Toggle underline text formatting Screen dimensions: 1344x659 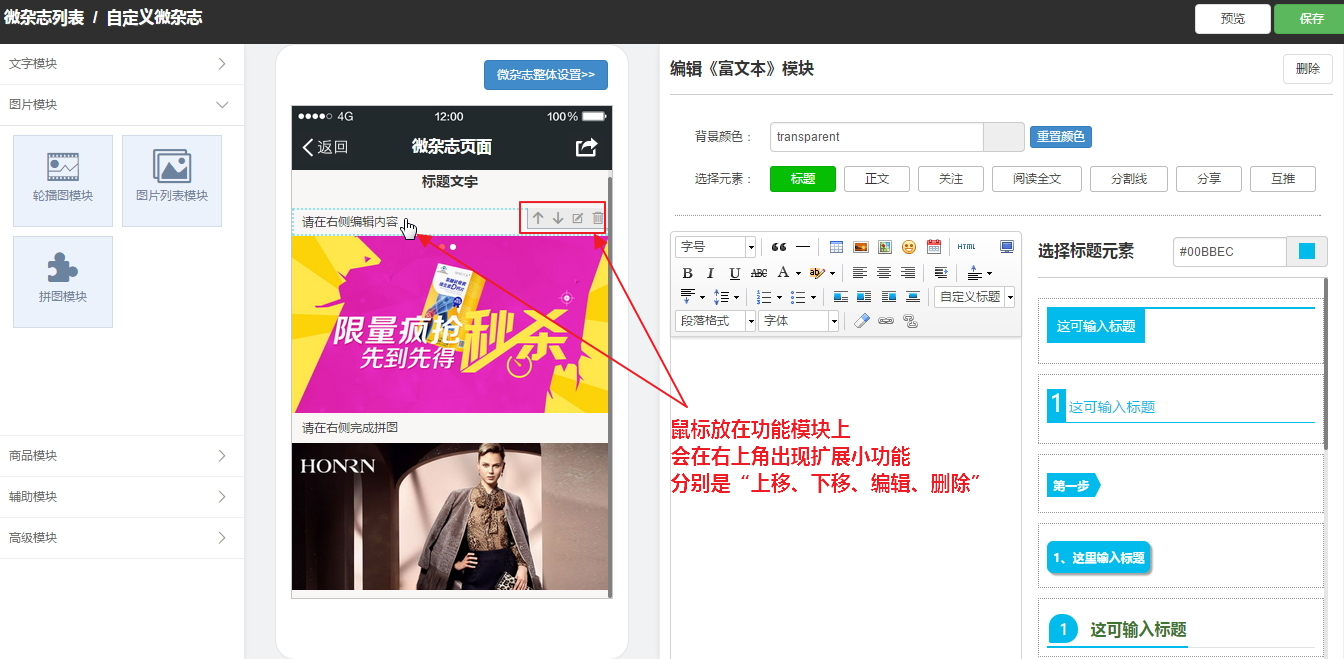pyautogui.click(x=735, y=273)
